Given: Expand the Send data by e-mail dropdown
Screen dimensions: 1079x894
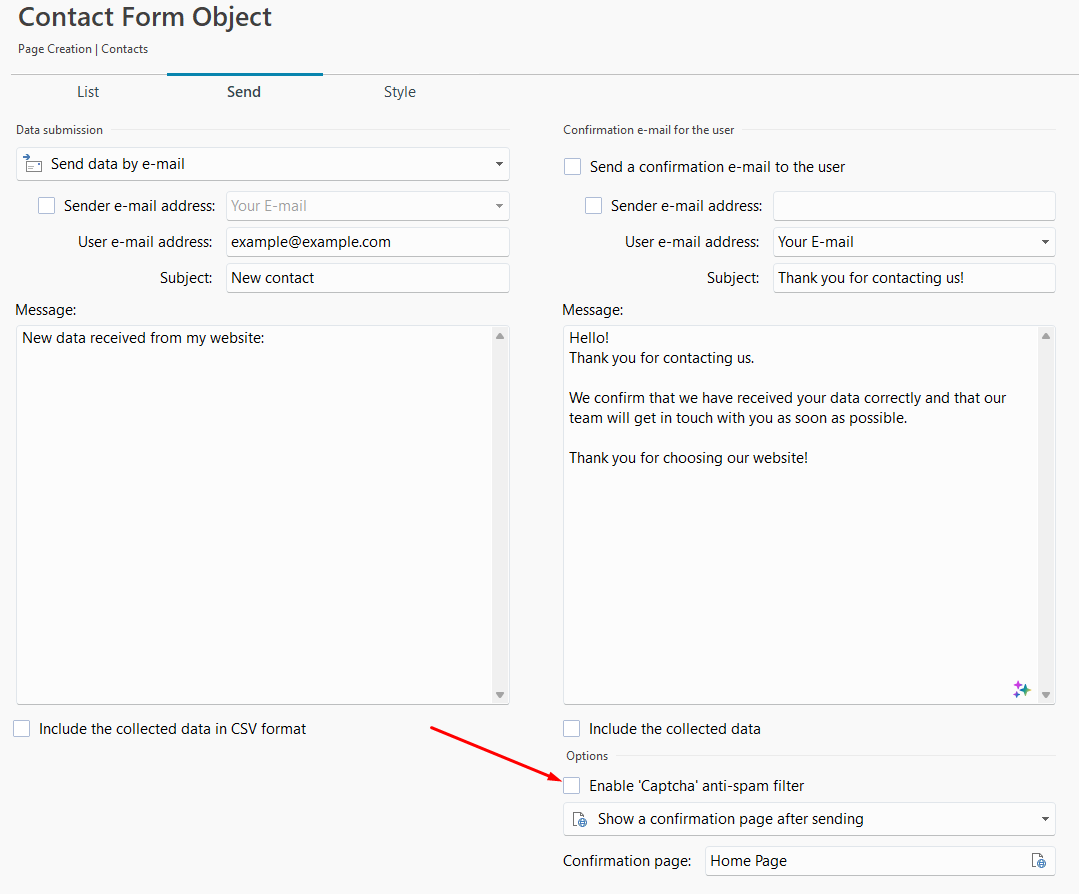Looking at the screenshot, I should 498,164.
